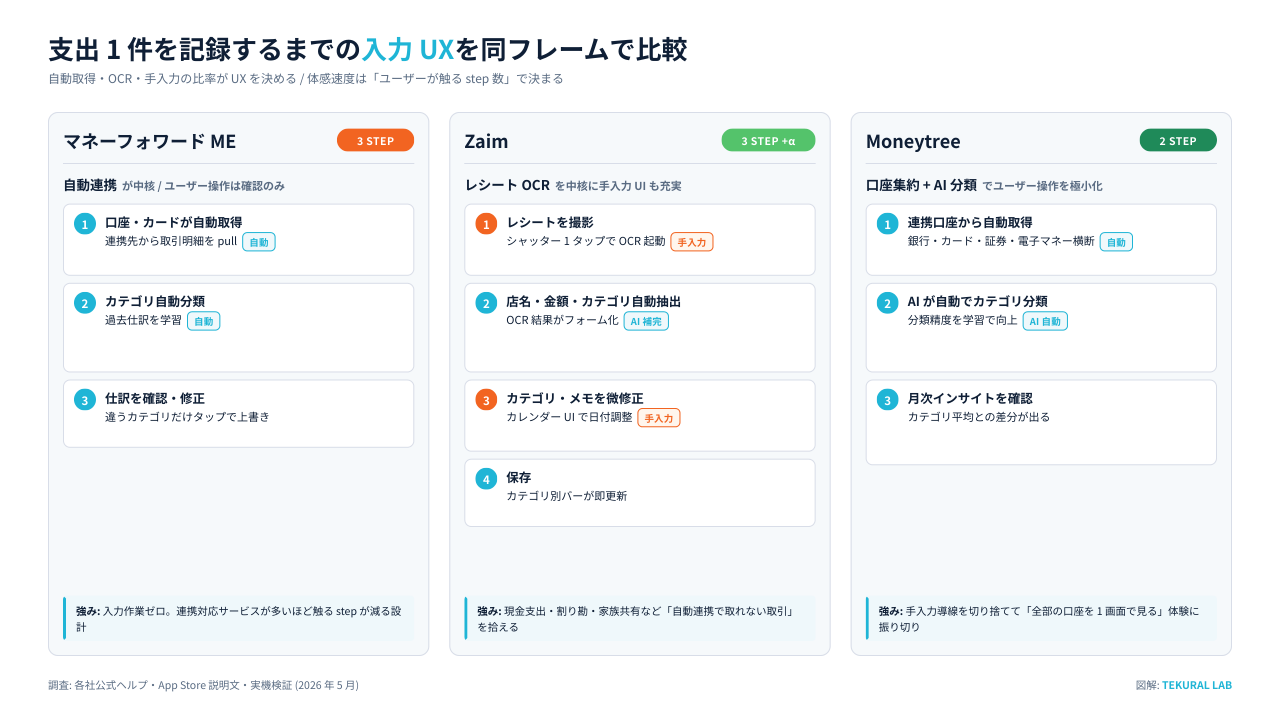Select the Moneytree card heading
This screenshot has width=1280, height=720.
pos(913,141)
